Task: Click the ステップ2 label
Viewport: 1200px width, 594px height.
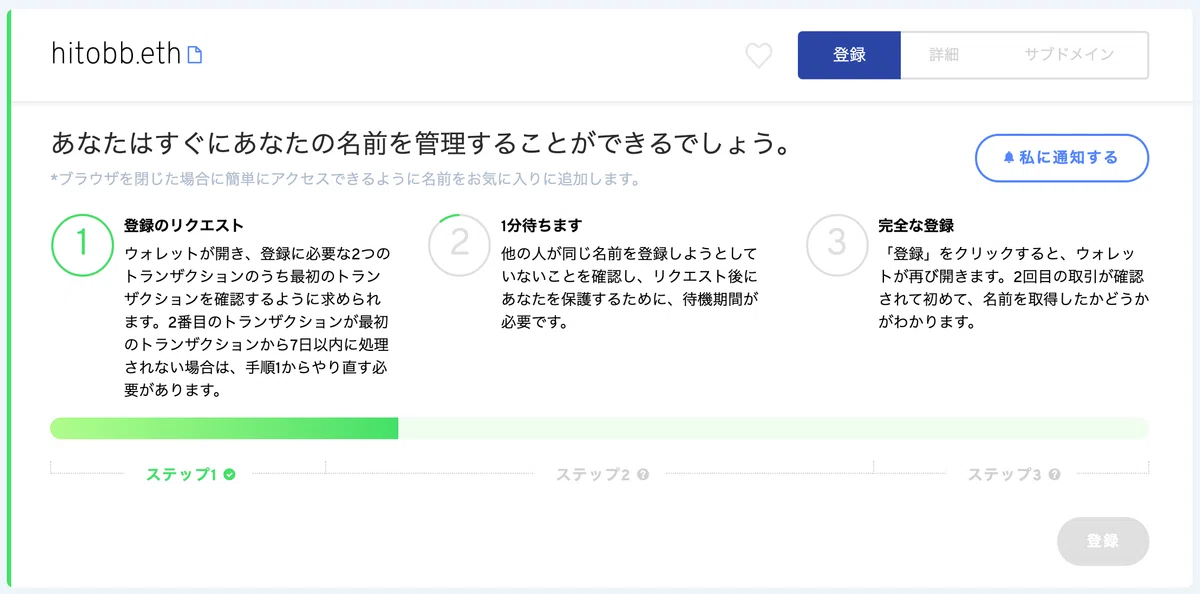Action: point(593,474)
